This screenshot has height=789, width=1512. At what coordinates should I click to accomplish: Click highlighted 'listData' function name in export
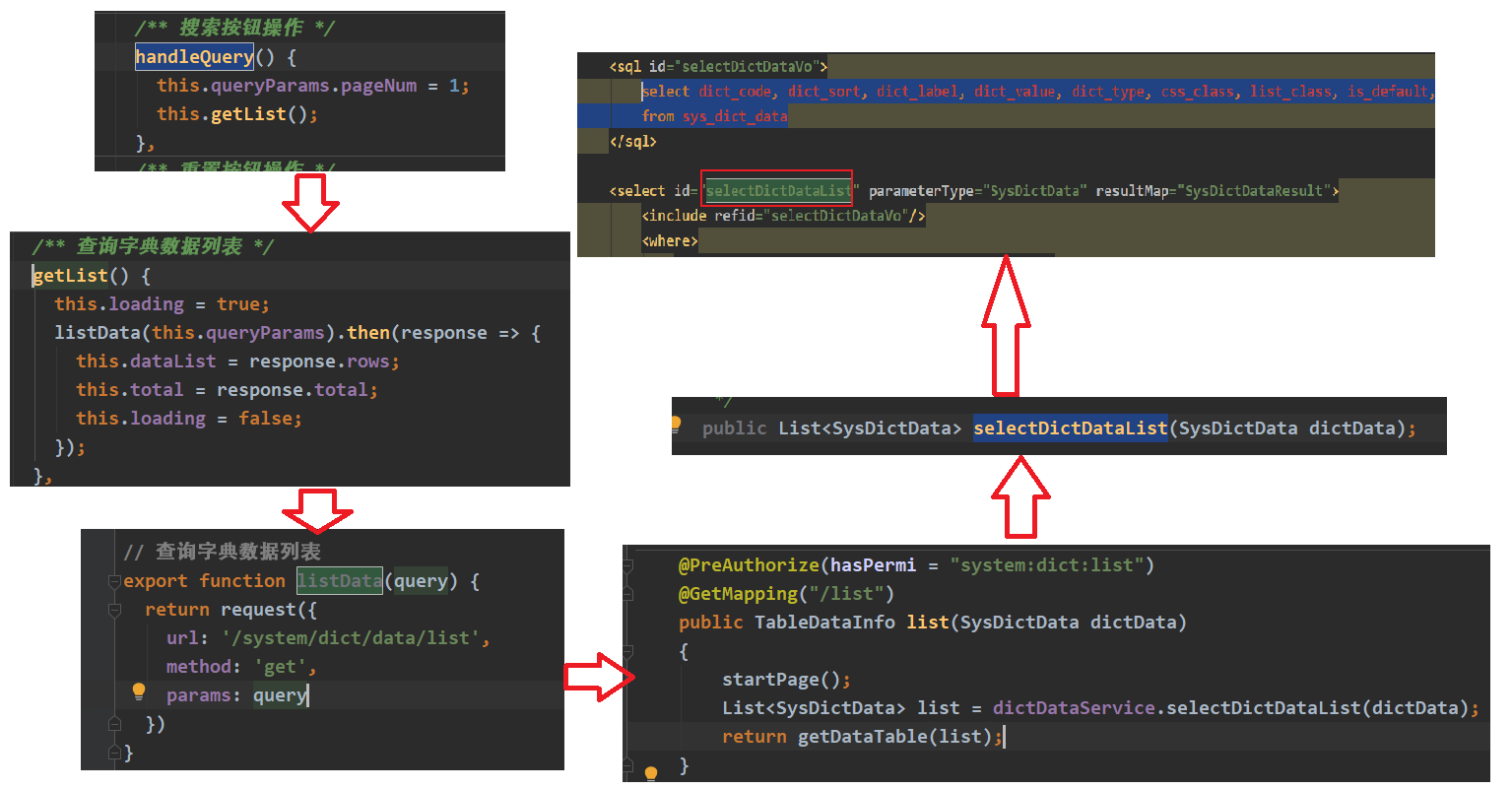click(340, 581)
